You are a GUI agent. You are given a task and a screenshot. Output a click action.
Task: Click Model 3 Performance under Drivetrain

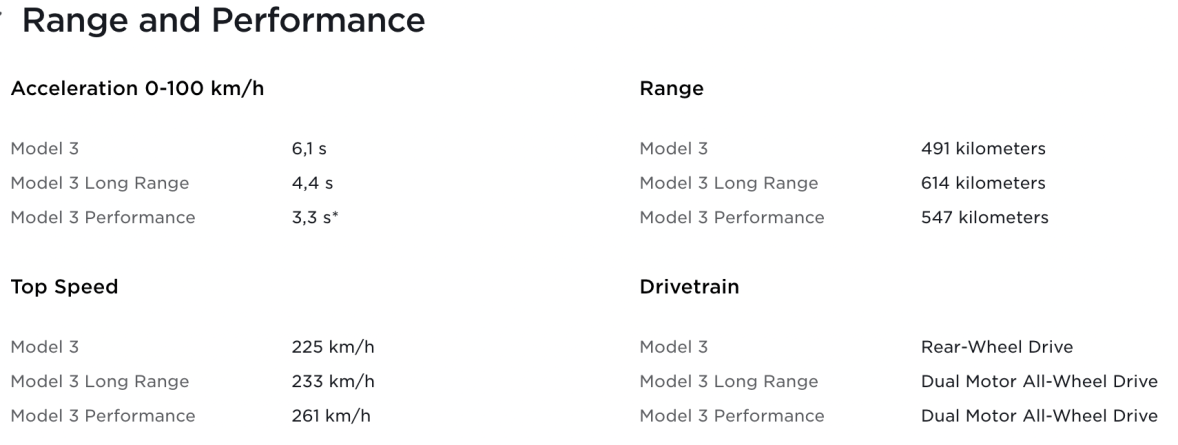(732, 416)
